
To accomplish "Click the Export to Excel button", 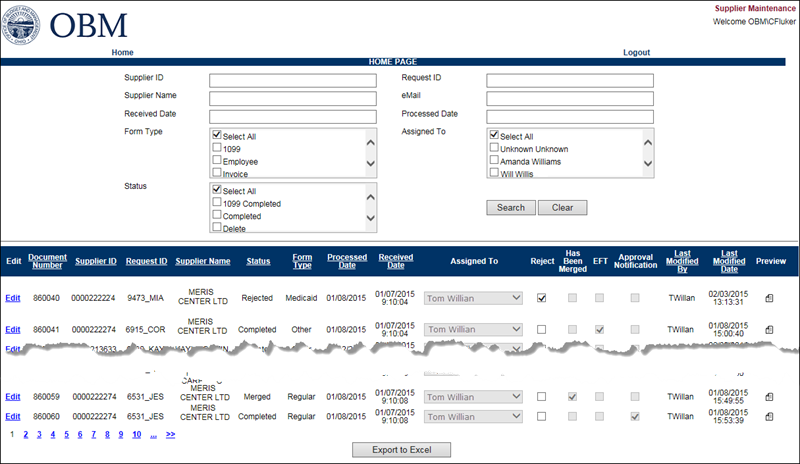I will [x=401, y=450].
